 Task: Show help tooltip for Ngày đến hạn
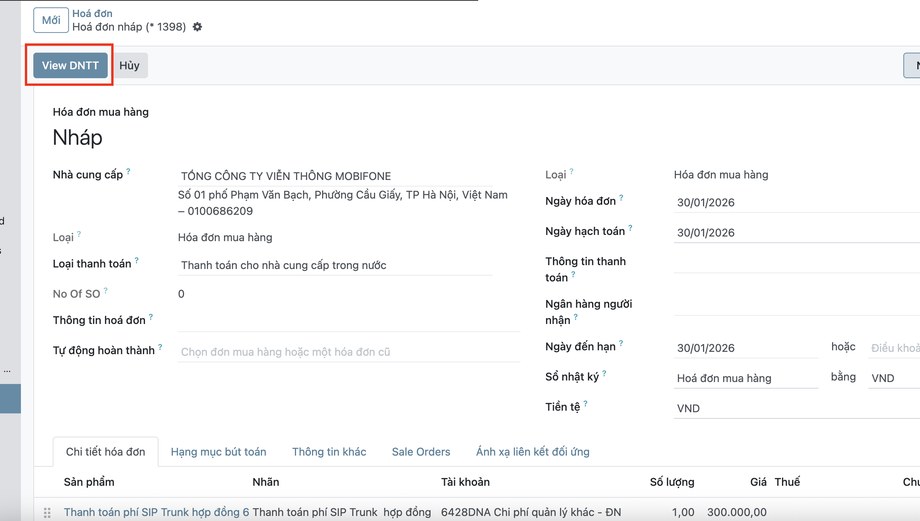pyautogui.click(x=621, y=343)
